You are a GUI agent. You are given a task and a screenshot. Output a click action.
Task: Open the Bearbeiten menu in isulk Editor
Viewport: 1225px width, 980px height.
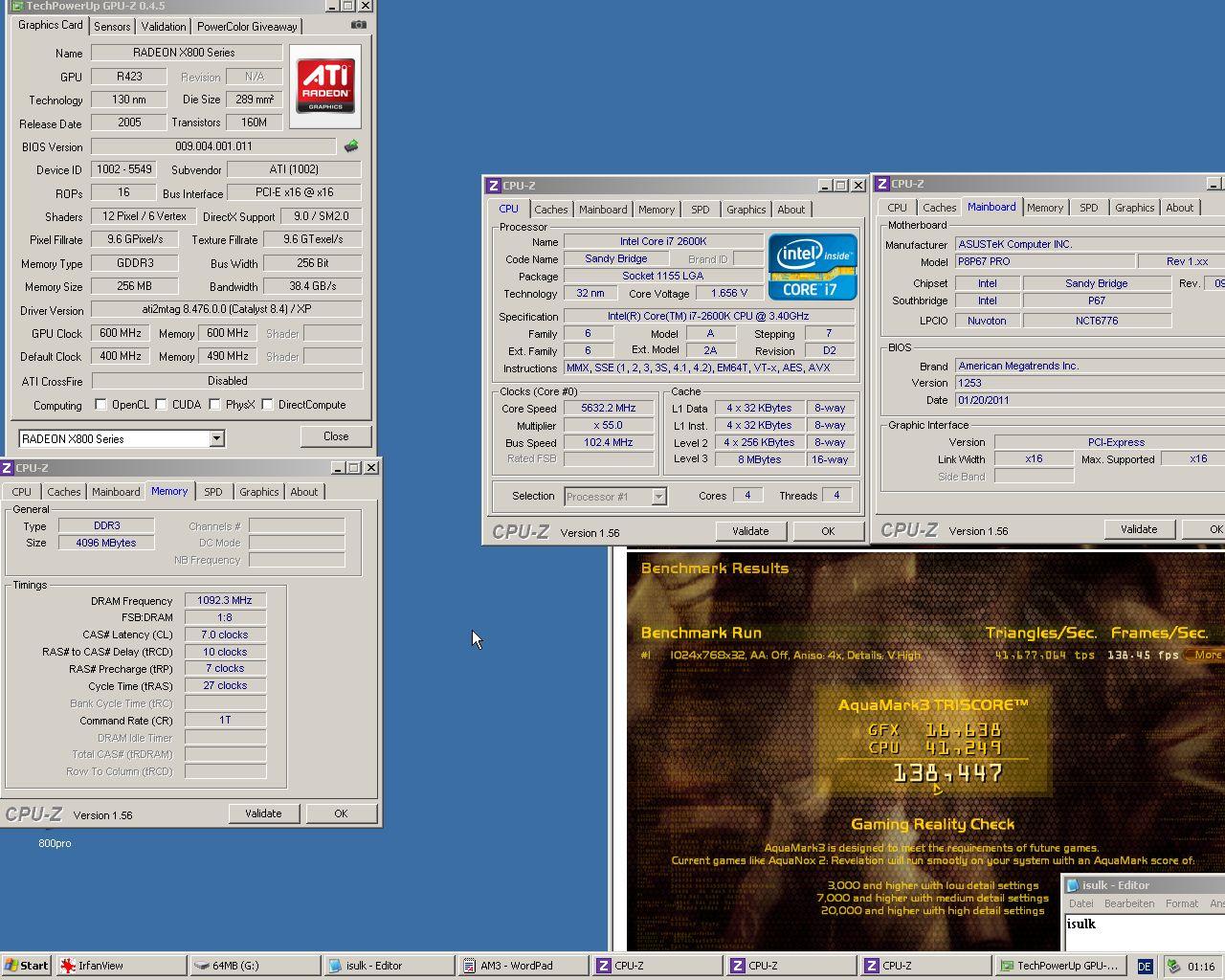(x=1129, y=903)
